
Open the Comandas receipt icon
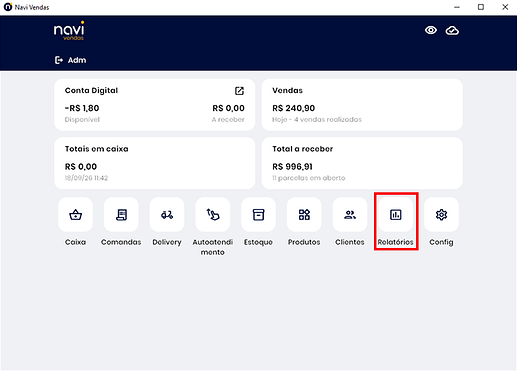(x=121, y=215)
